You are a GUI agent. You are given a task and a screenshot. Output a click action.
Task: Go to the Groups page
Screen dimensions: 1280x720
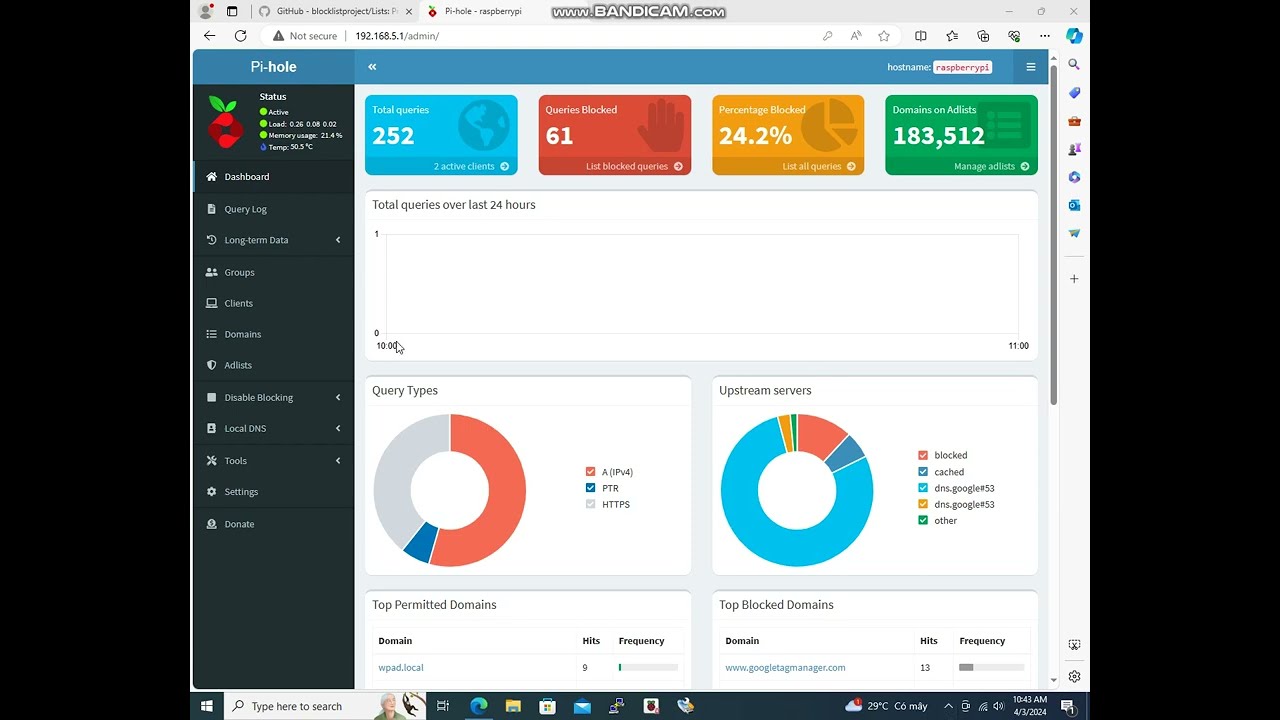click(273, 272)
